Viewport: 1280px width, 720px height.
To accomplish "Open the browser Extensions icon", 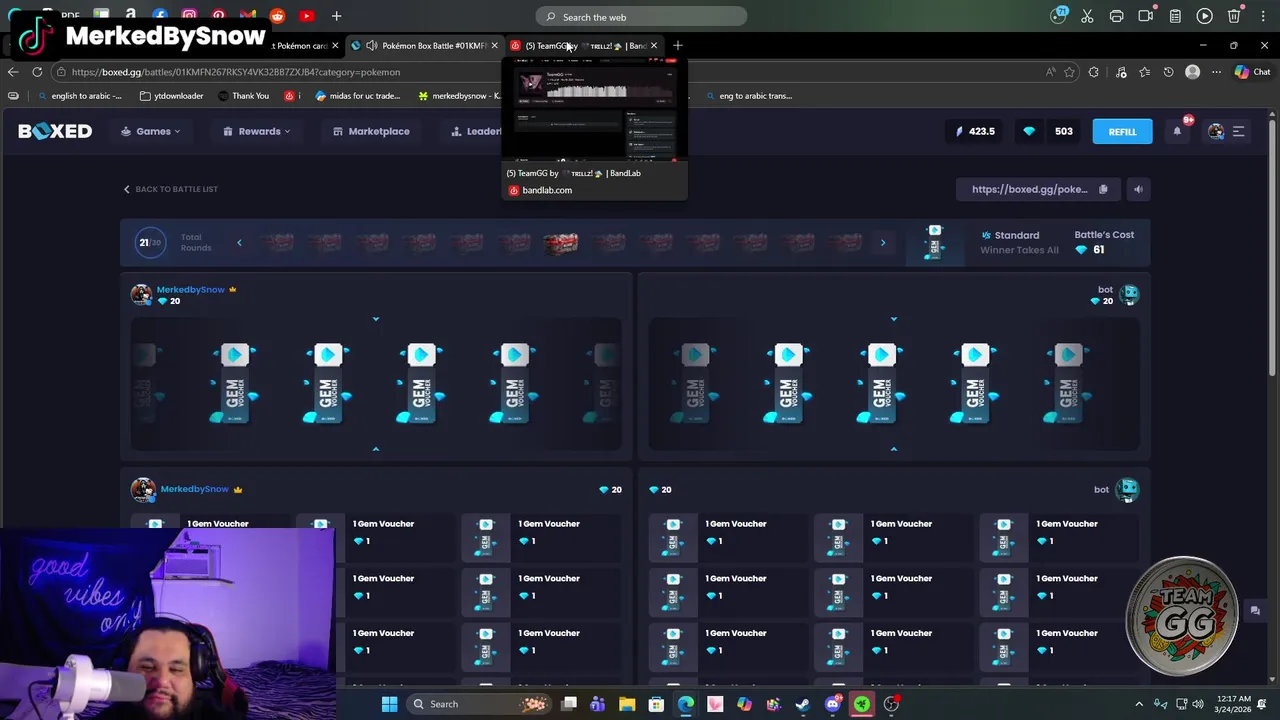I will [1094, 72].
